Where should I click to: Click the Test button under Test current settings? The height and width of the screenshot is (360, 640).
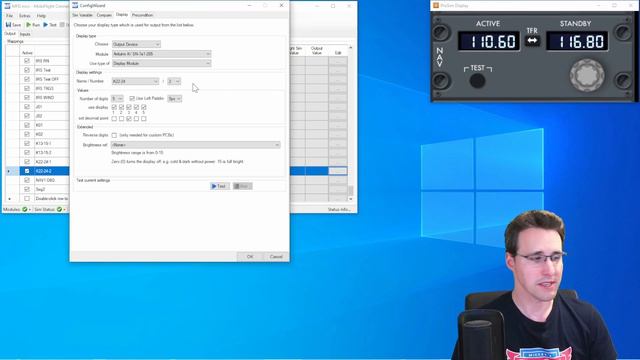coord(220,186)
